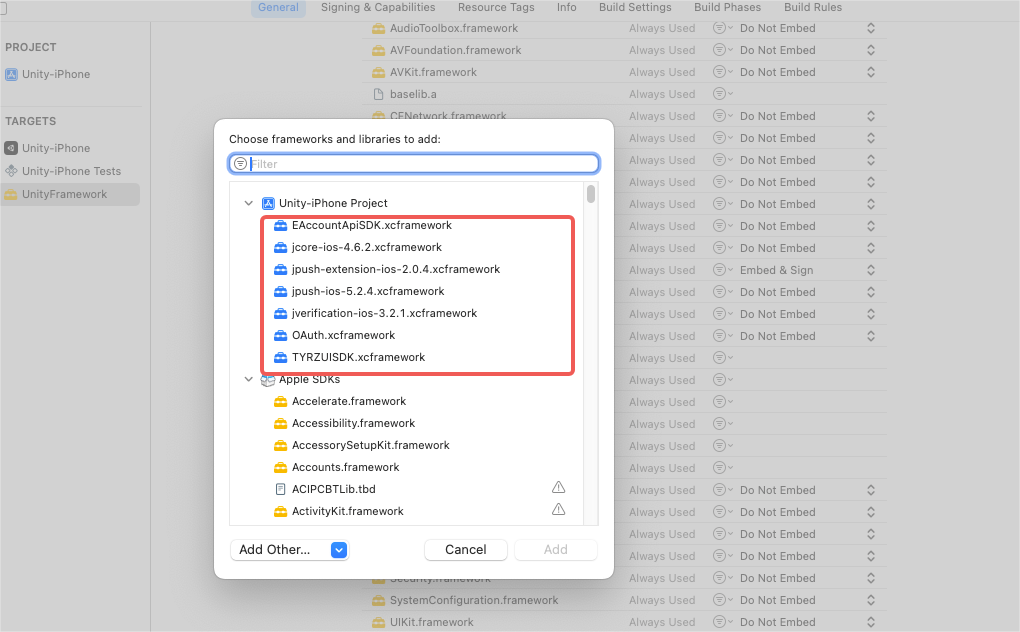
Task: Click the Accelerate.framework yellow icon
Action: click(280, 402)
